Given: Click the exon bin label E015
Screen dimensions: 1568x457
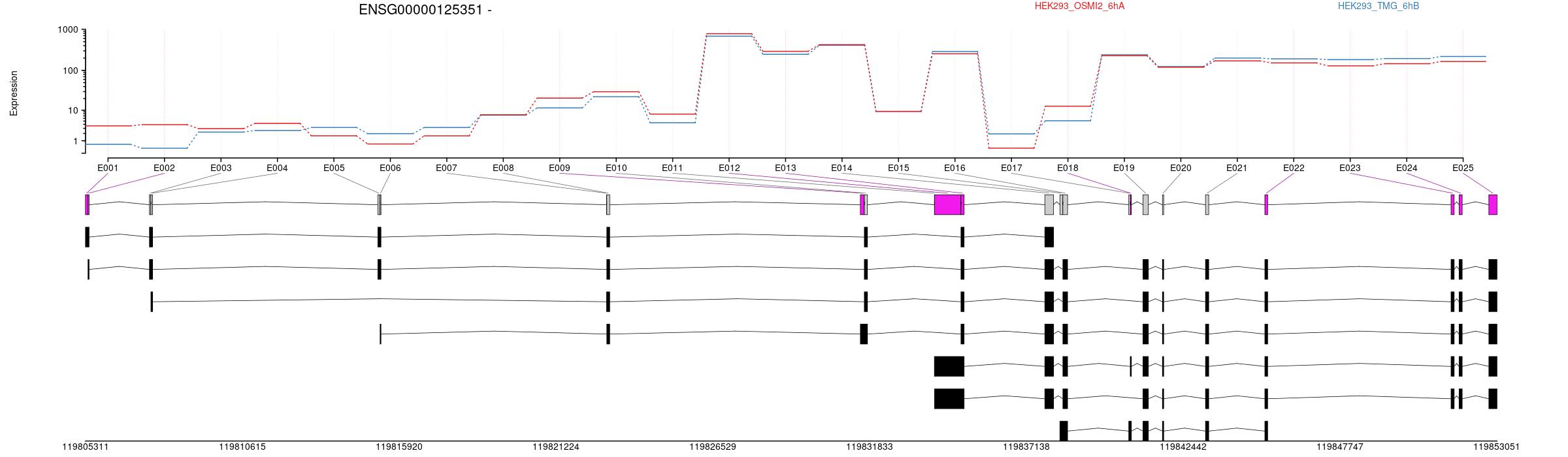Looking at the screenshot, I should tap(898, 168).
